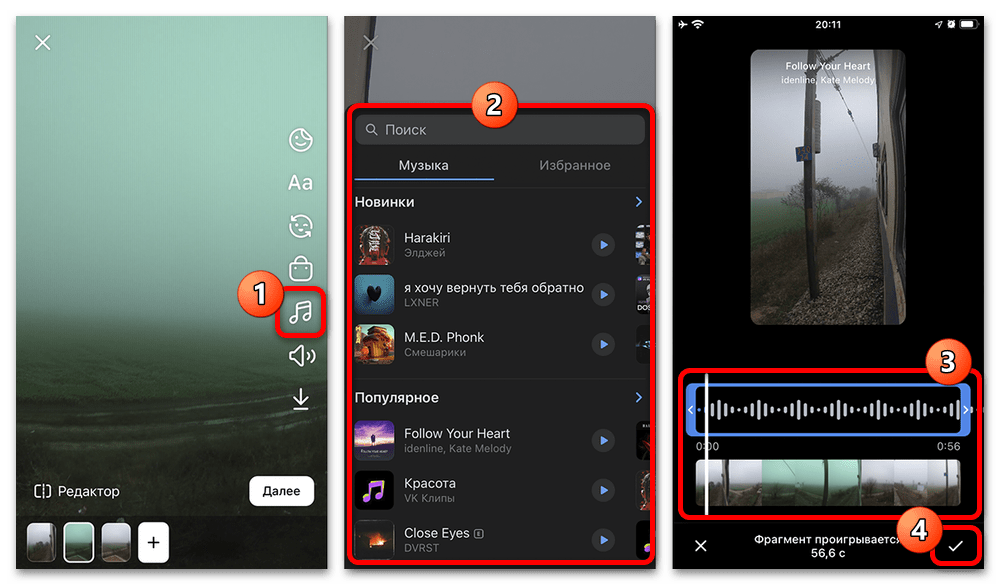Select the third story thumbnail
Viewport: 1000px width, 585px height.
coord(116,542)
